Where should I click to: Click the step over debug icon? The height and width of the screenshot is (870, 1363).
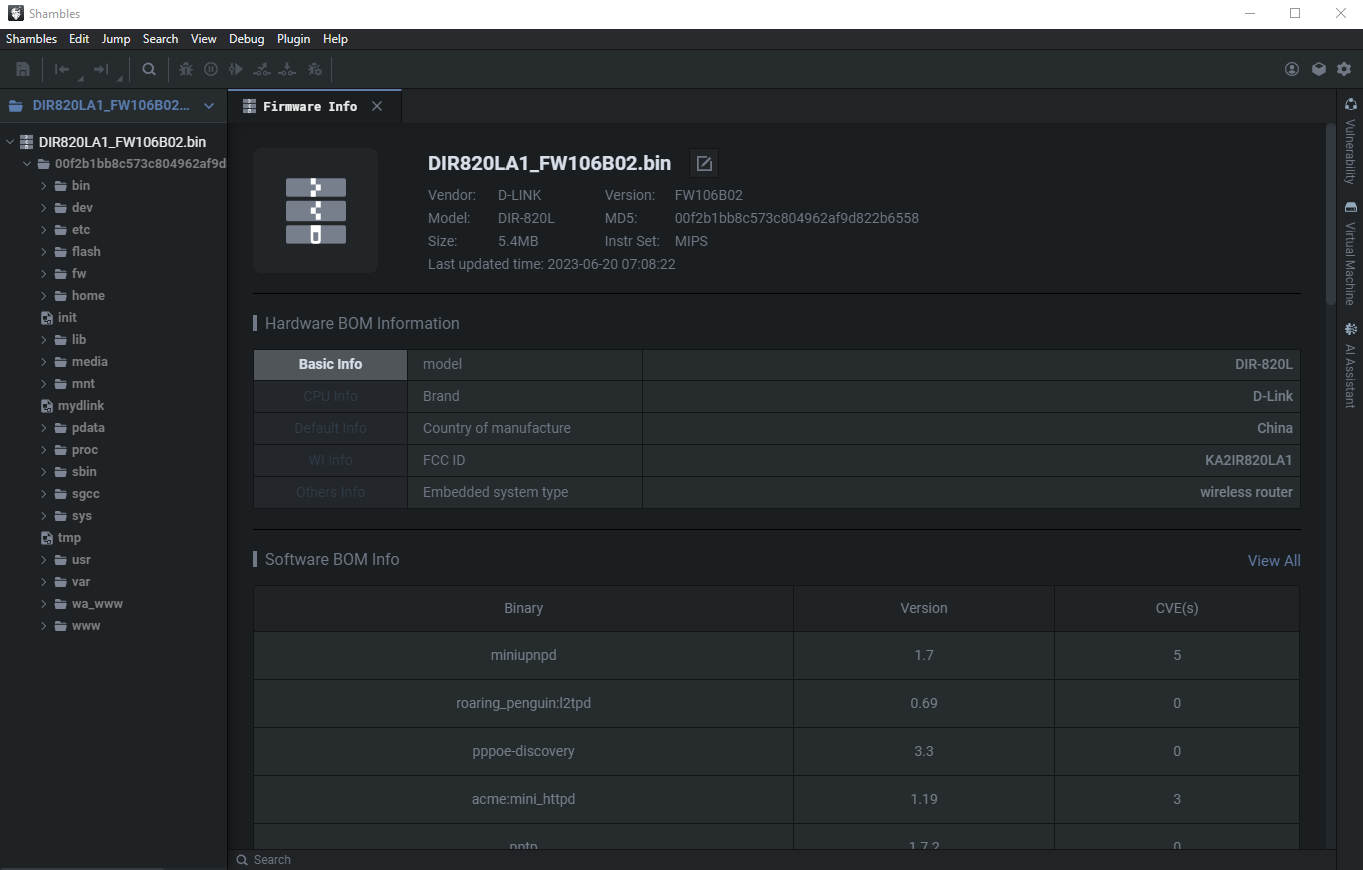(262, 69)
